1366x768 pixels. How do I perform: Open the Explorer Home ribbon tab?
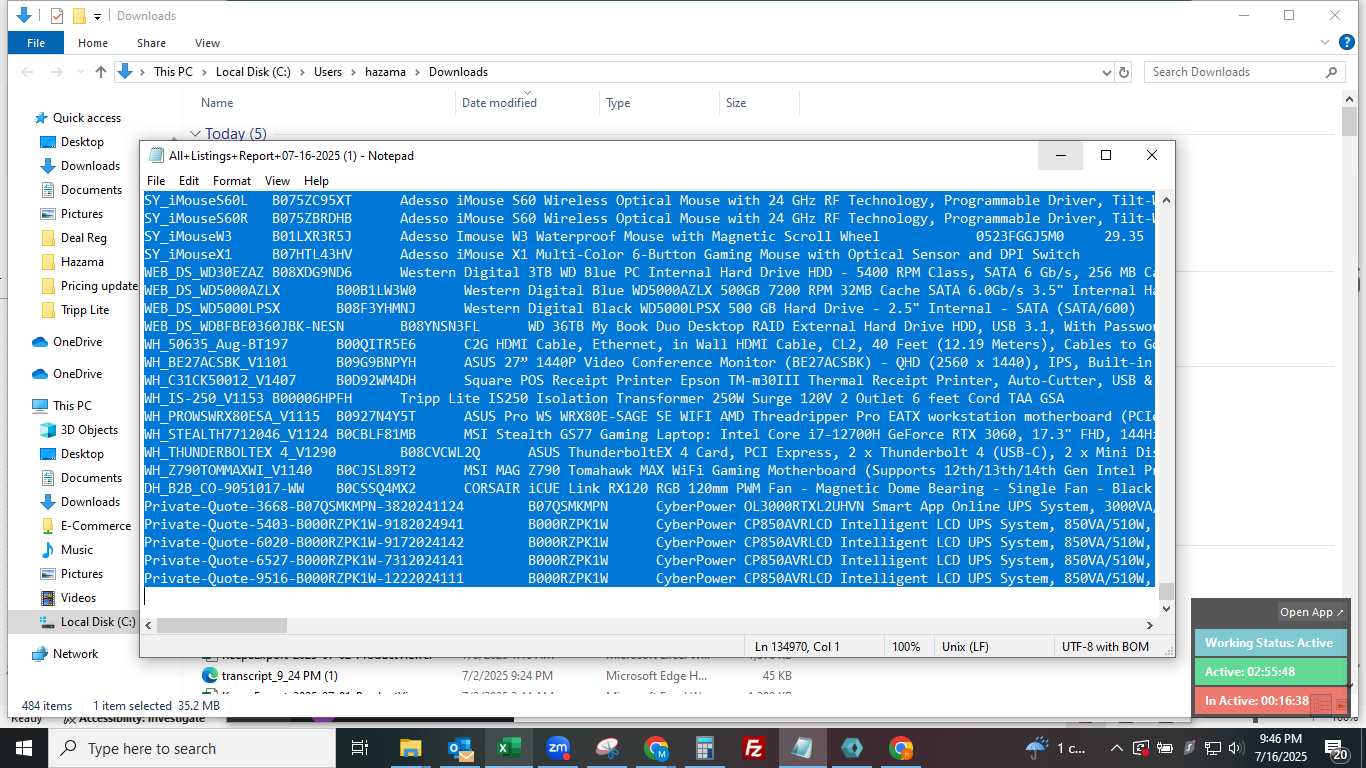pyautogui.click(x=93, y=43)
